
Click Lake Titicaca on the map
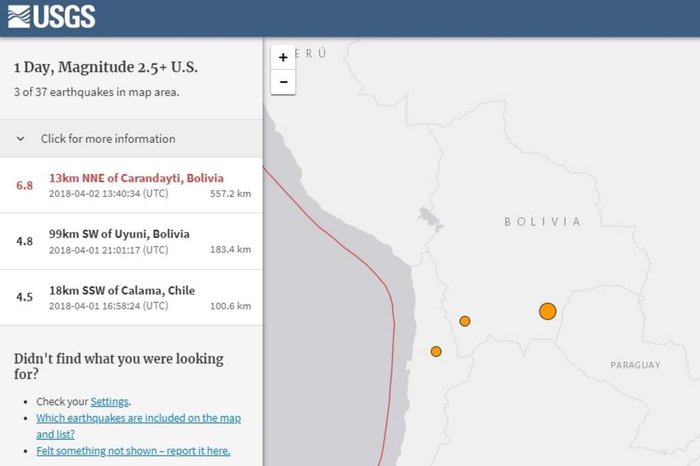click(x=432, y=217)
